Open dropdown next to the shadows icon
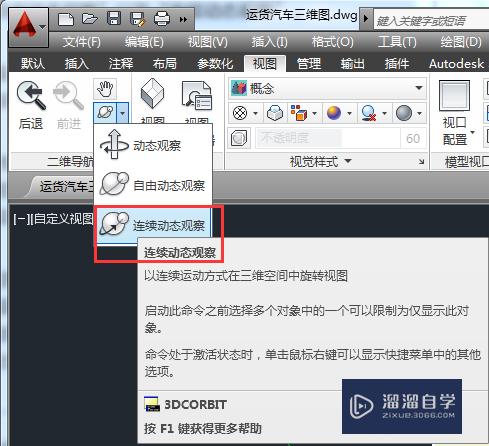 click(256, 113)
